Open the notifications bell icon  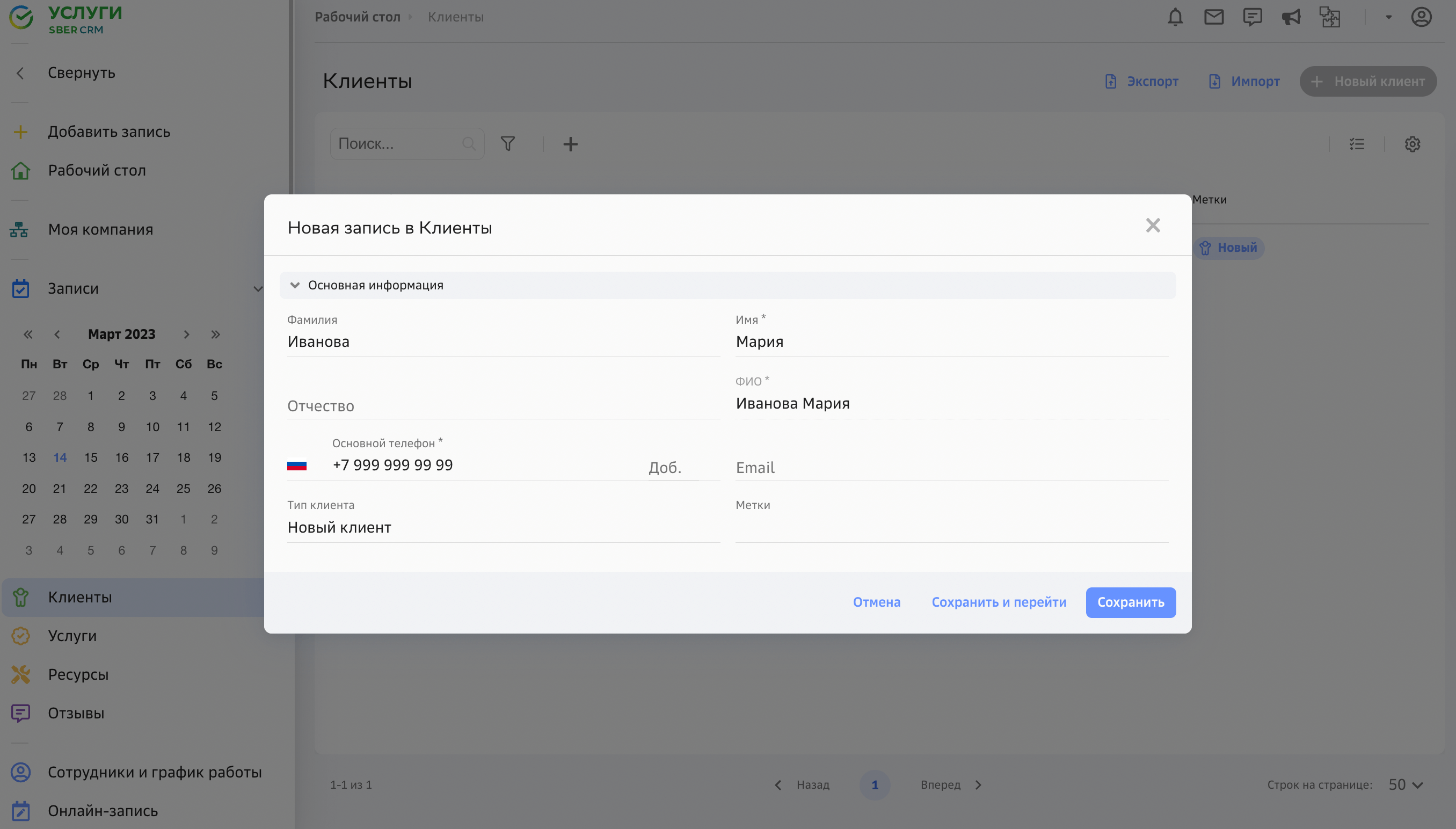click(1175, 17)
